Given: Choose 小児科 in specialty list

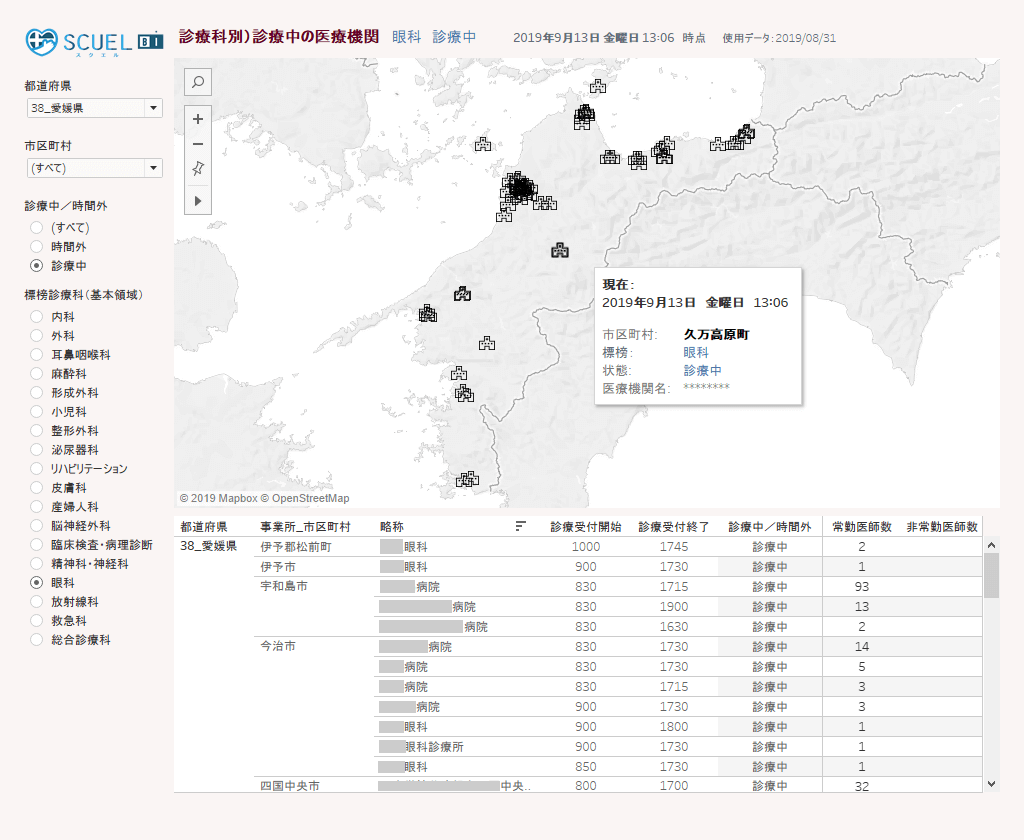Looking at the screenshot, I should (x=37, y=412).
